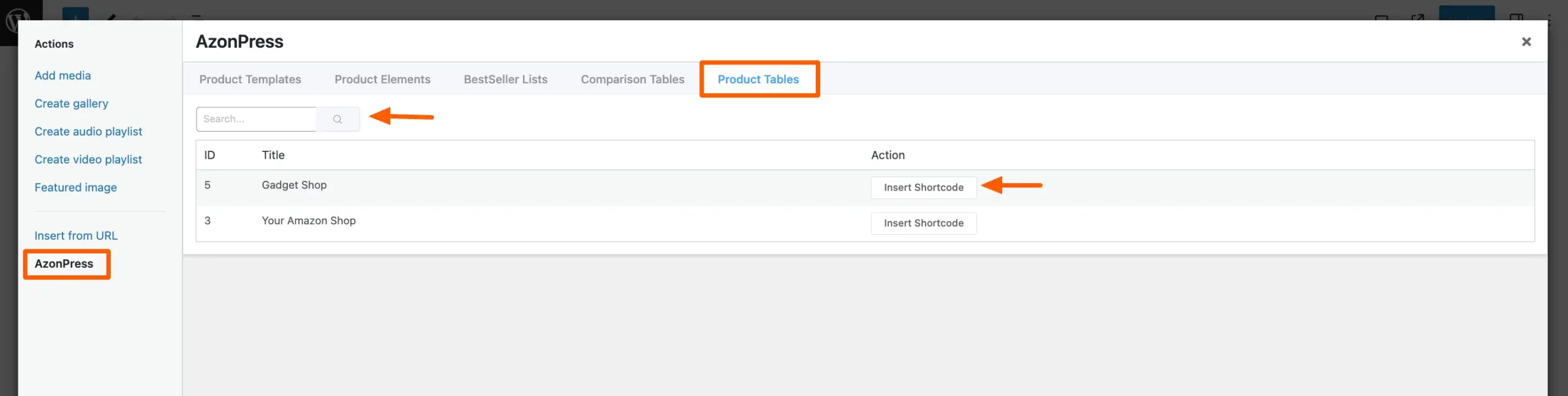
Task: Select Create video playlist action
Action: click(88, 159)
